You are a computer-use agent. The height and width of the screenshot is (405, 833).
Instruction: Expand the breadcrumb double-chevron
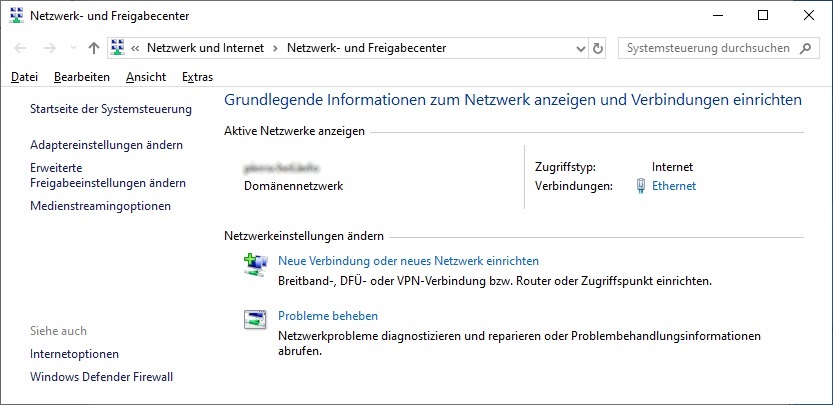click(x=135, y=48)
